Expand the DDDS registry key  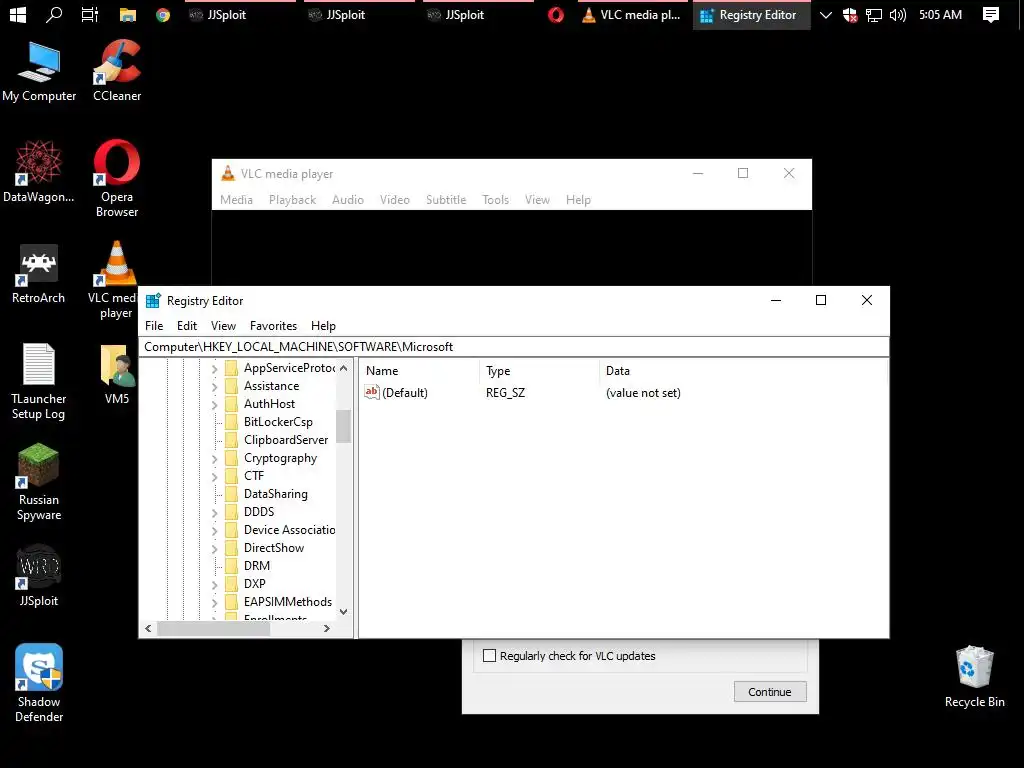pos(214,513)
